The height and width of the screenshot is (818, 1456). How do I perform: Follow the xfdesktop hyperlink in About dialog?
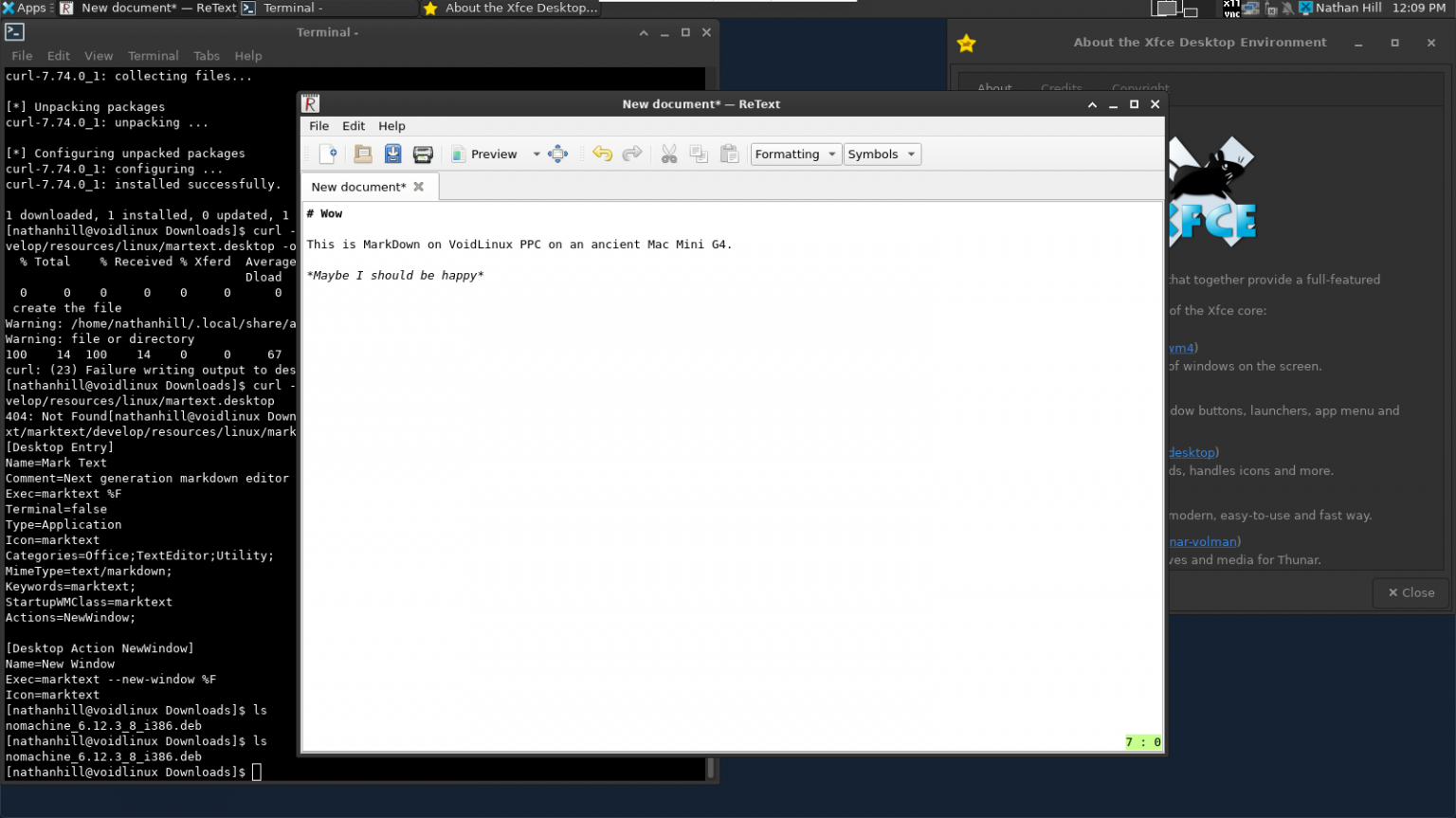coord(1191,452)
